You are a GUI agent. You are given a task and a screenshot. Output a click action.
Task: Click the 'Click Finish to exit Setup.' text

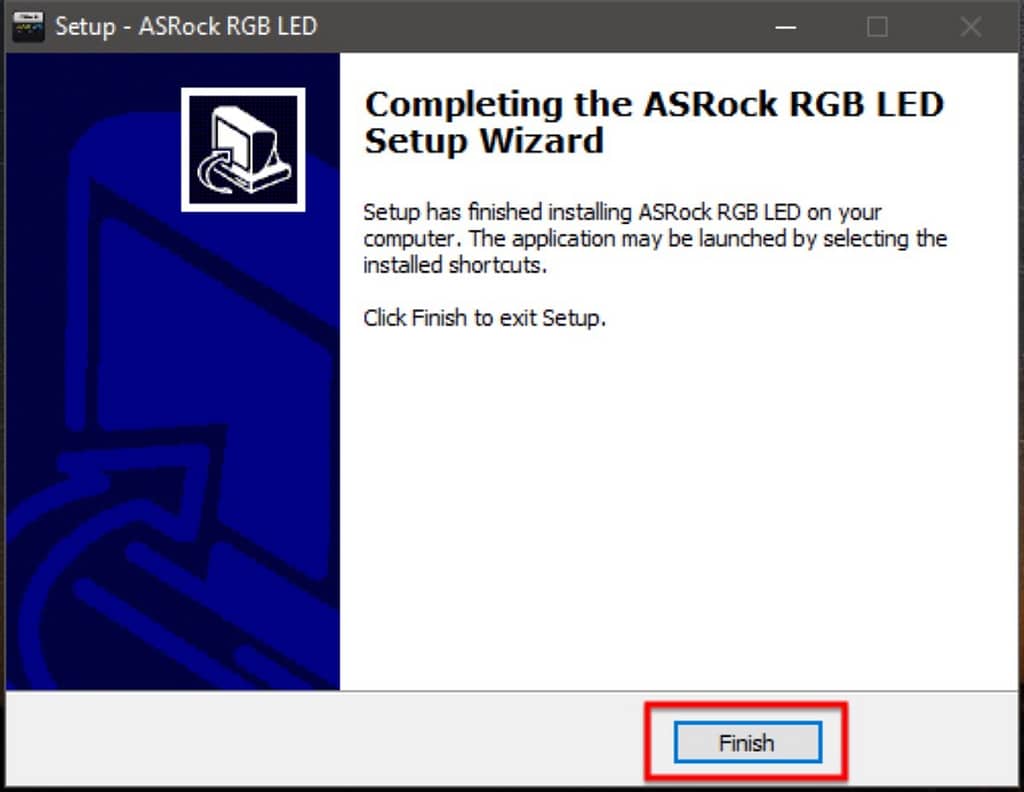(485, 318)
